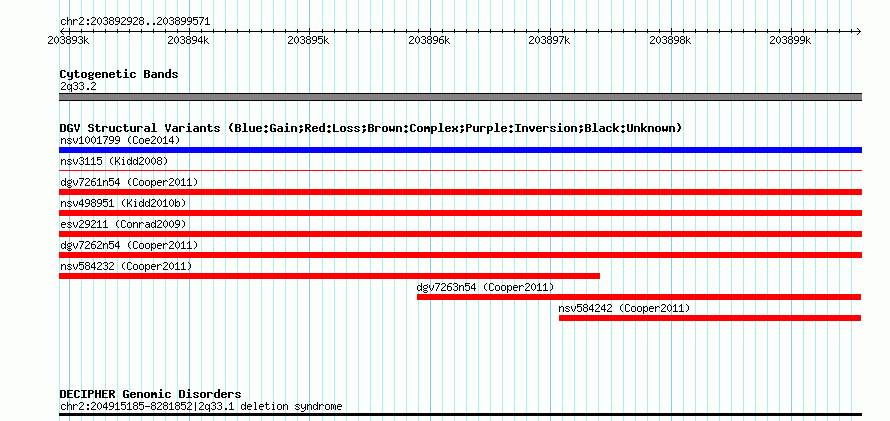Click the red dgv7262n54 loss bar
Screen dimensions: 890x421
pos(460,255)
